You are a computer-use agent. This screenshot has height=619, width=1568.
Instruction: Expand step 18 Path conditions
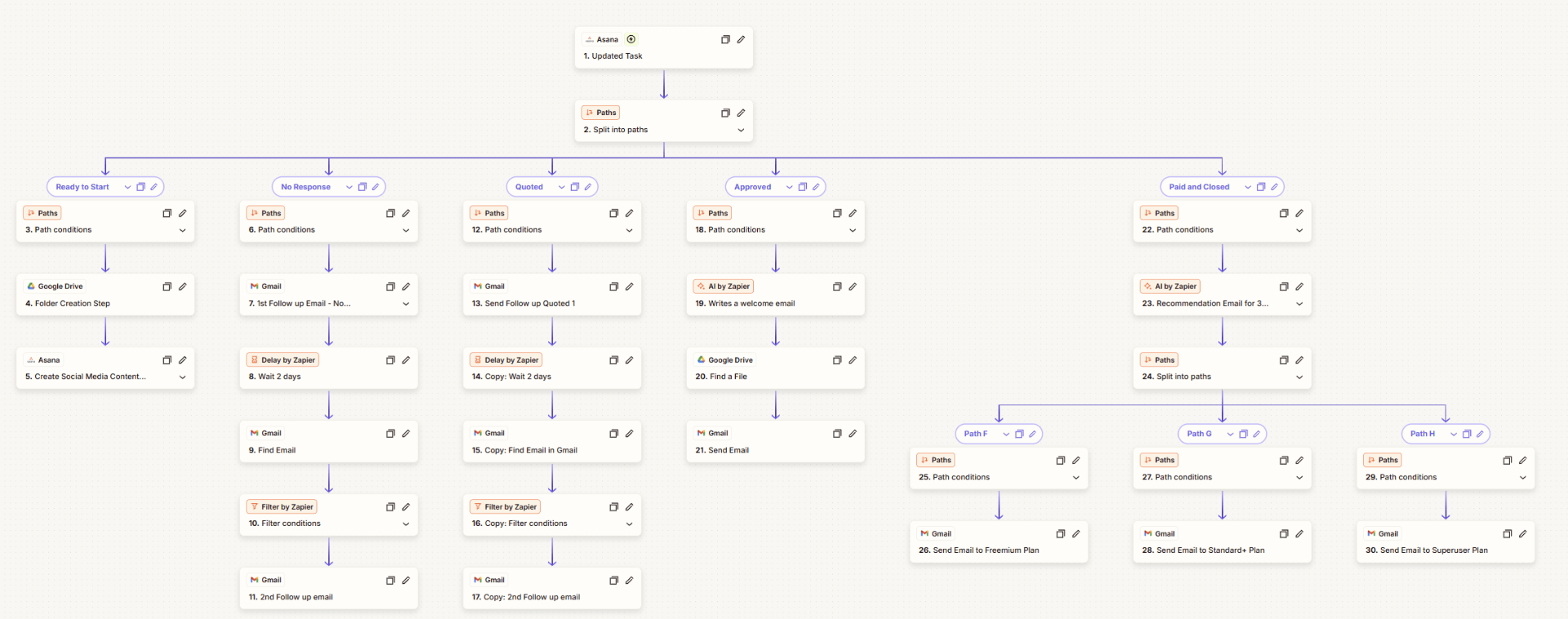coord(853,230)
